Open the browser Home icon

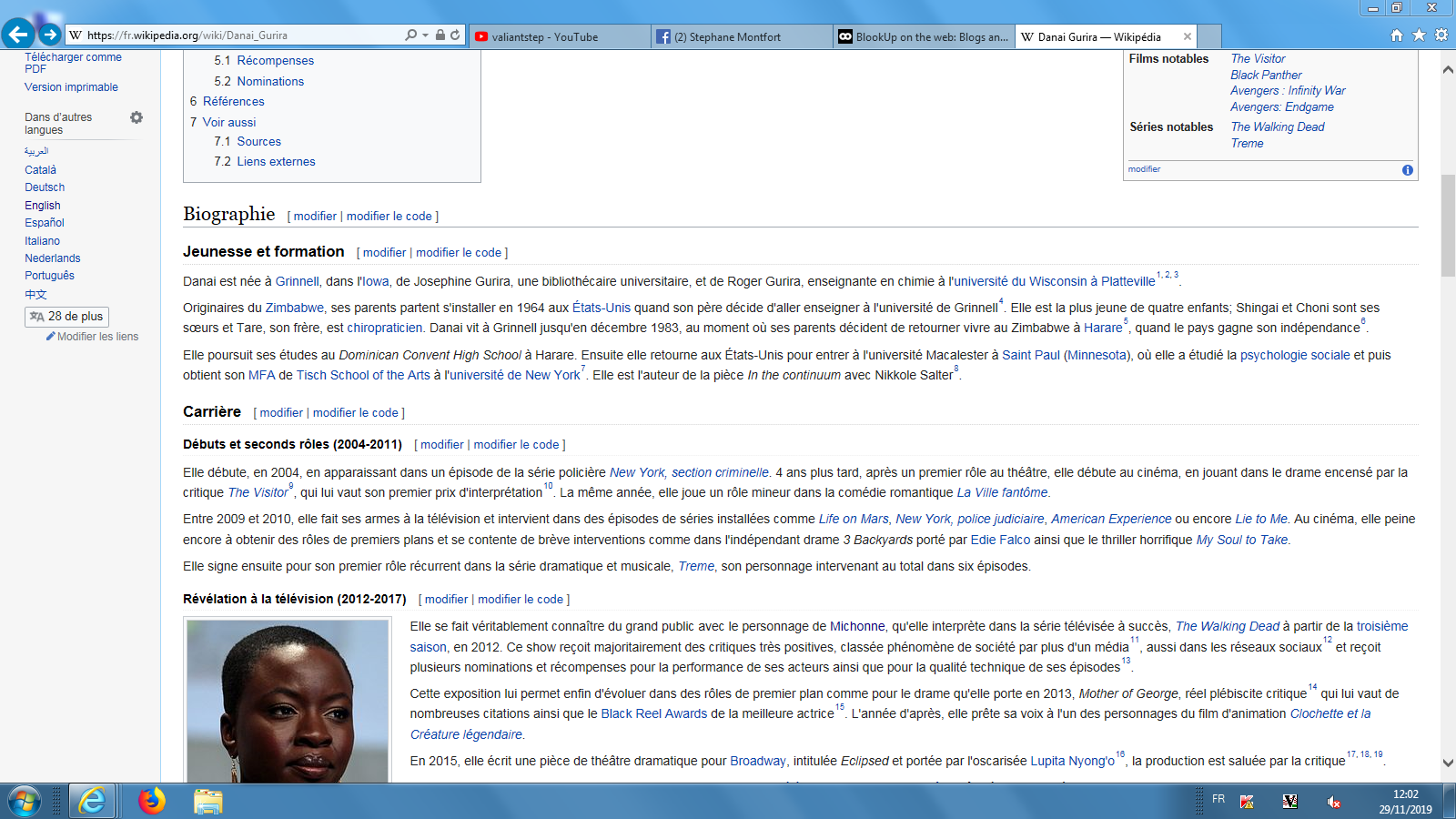point(1397,35)
